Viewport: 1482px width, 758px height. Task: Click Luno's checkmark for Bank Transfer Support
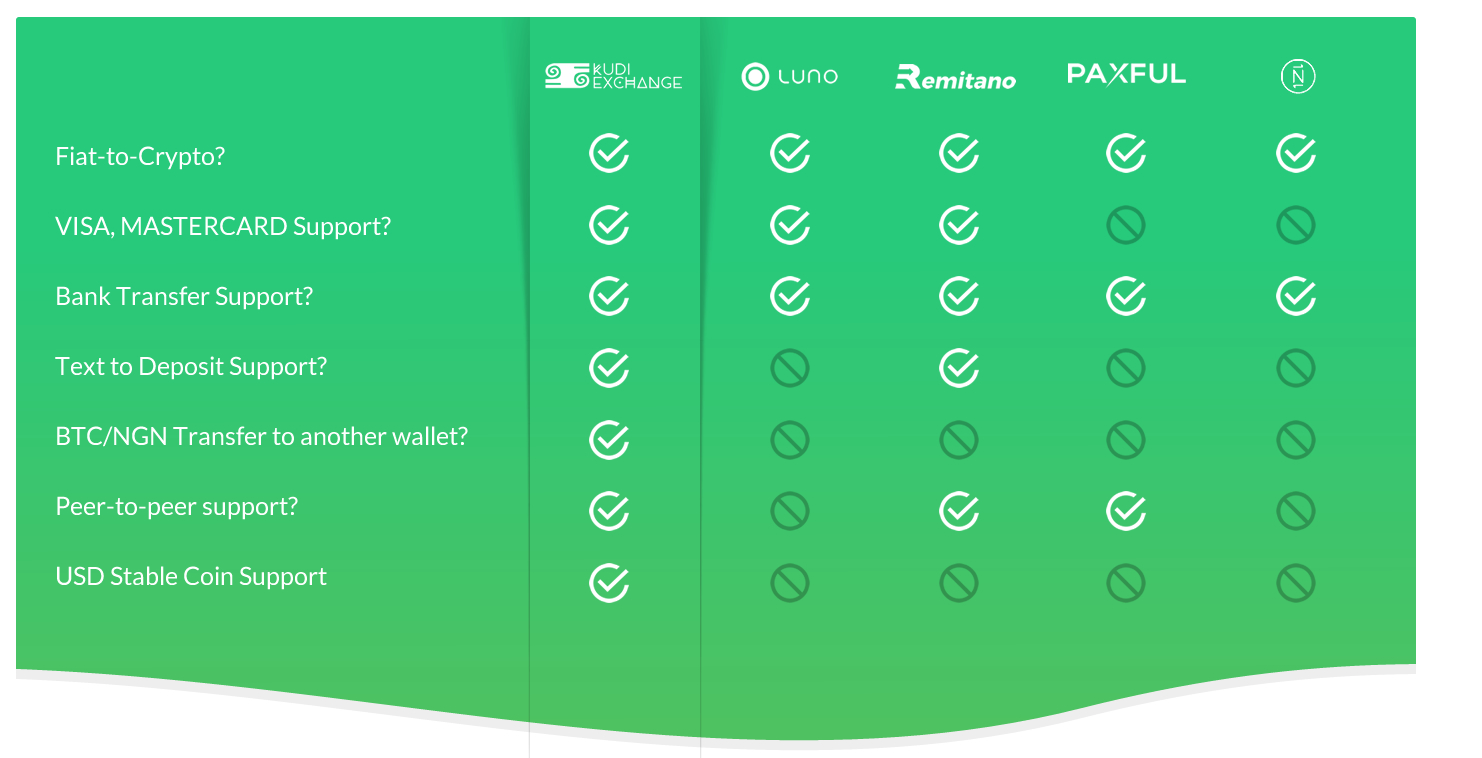(790, 296)
